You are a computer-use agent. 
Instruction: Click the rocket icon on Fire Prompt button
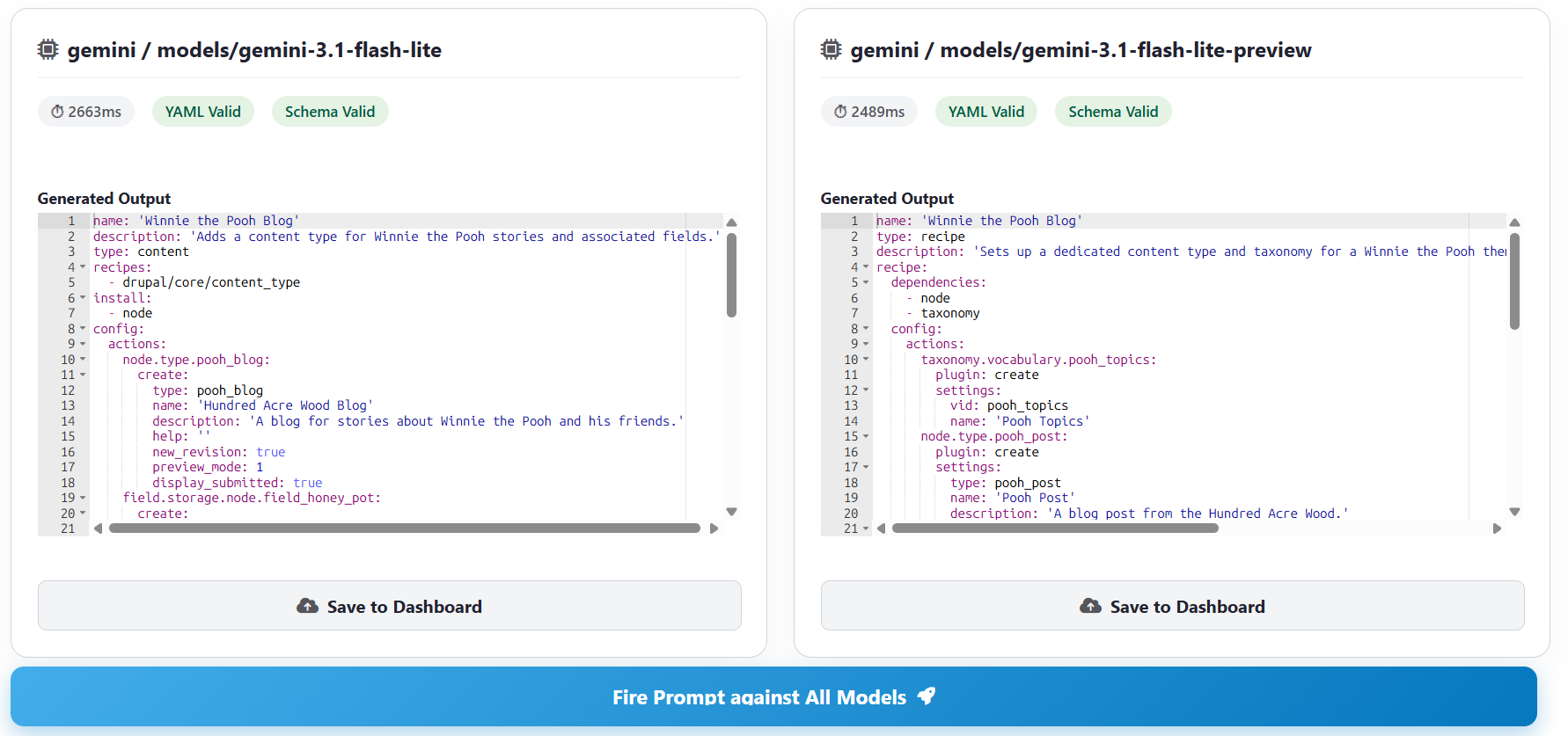pyautogui.click(x=926, y=696)
